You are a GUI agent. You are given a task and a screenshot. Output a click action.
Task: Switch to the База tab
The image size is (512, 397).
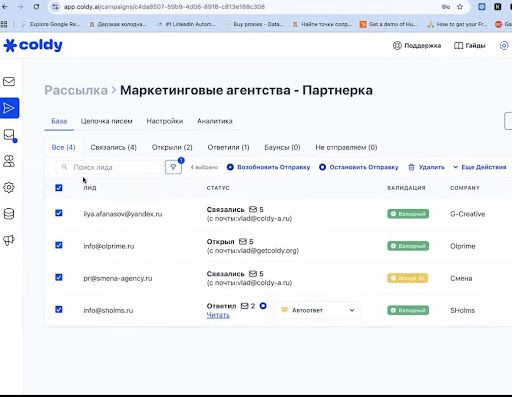(x=59, y=121)
